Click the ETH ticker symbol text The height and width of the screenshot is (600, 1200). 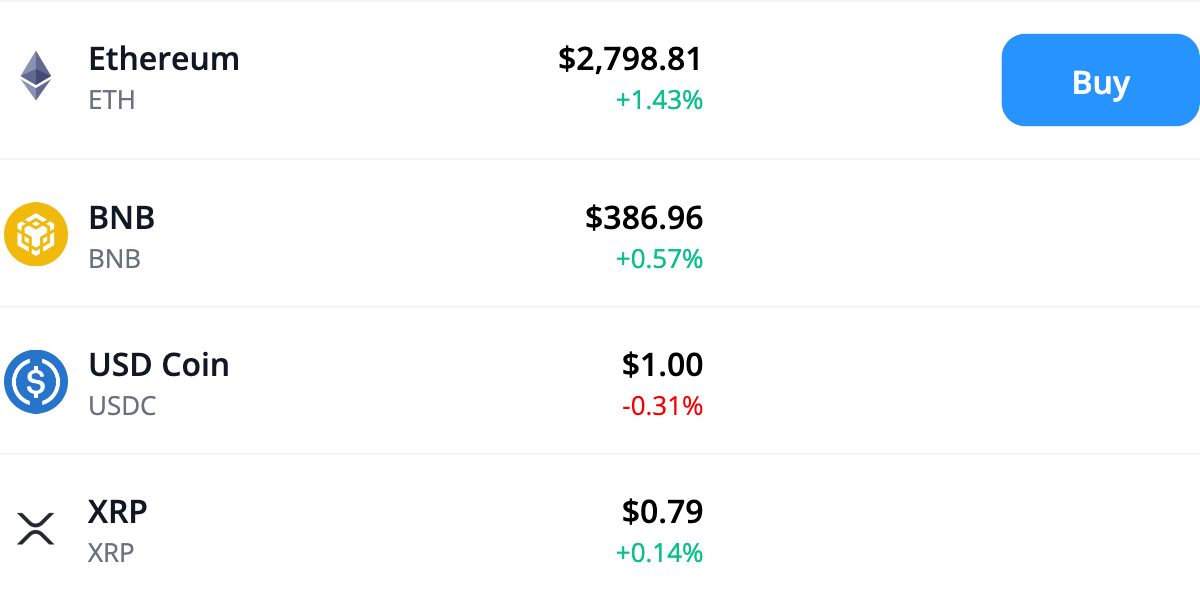(111, 100)
